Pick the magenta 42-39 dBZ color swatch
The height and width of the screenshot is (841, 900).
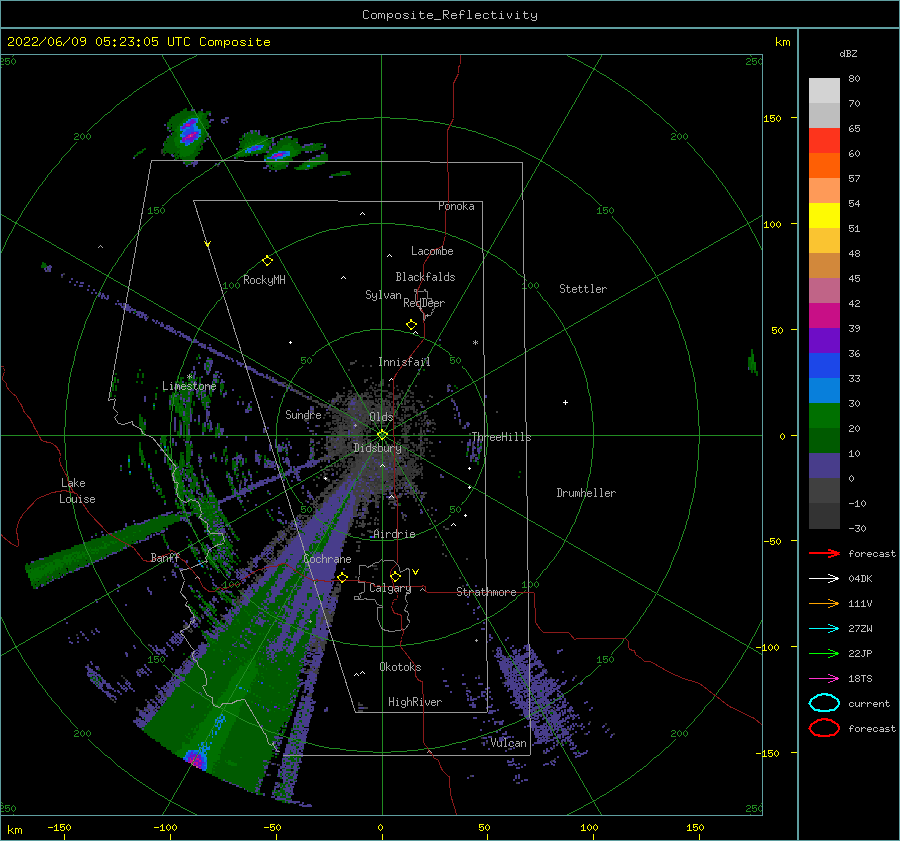pos(824,316)
